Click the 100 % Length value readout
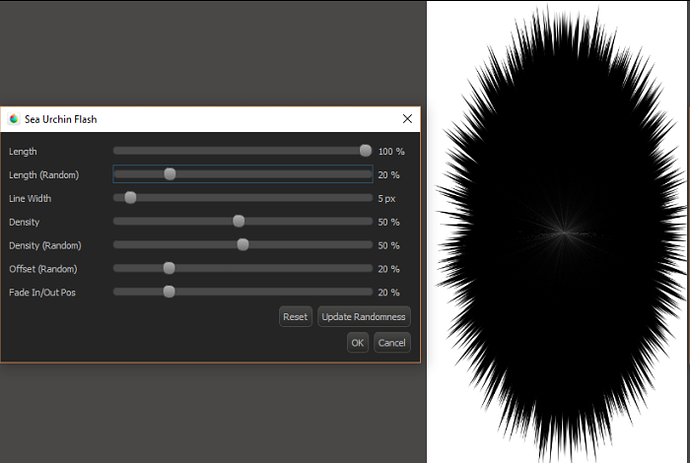The image size is (690, 463). pyautogui.click(x=390, y=152)
